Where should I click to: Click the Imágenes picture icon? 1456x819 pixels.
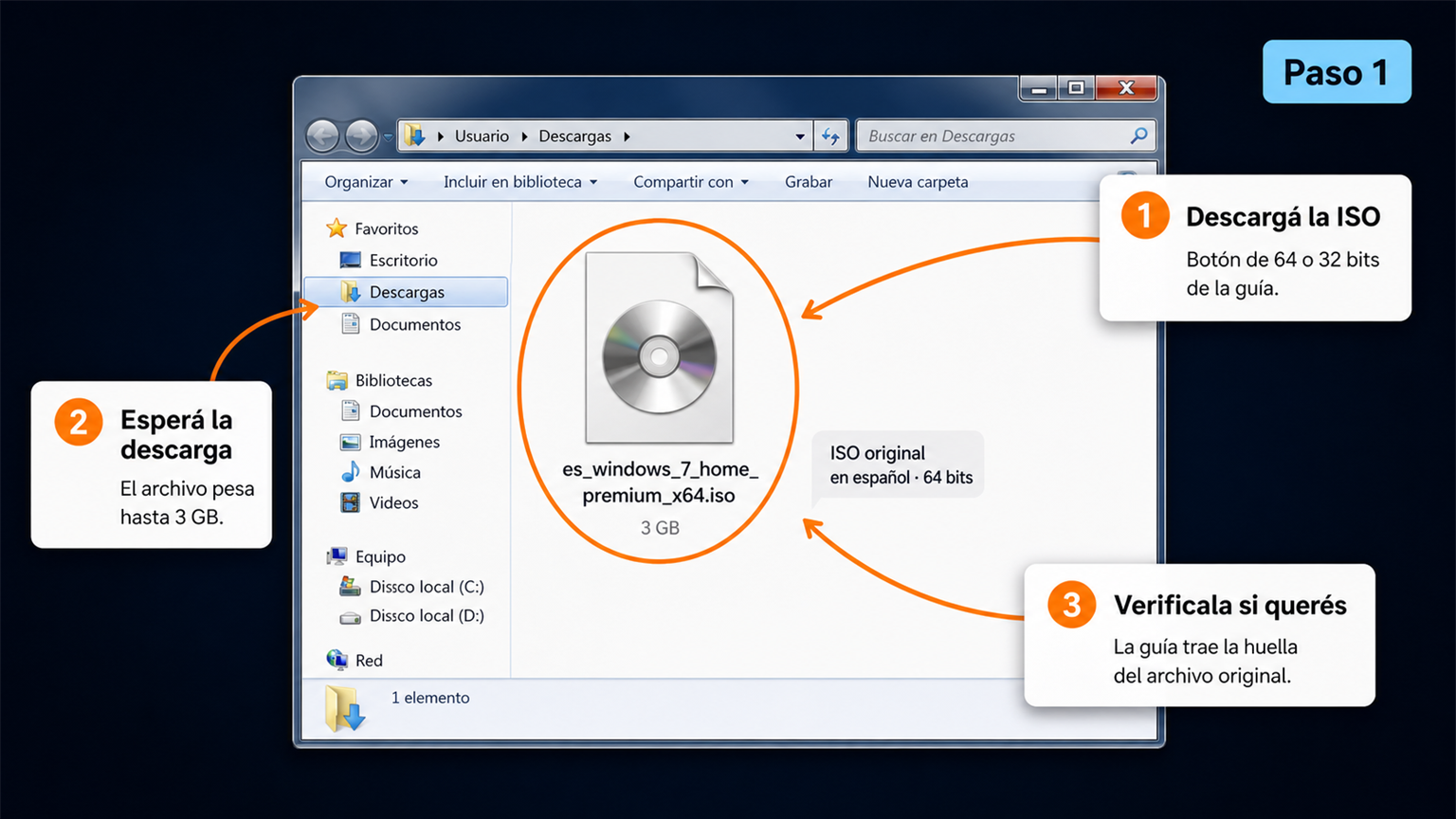point(351,442)
